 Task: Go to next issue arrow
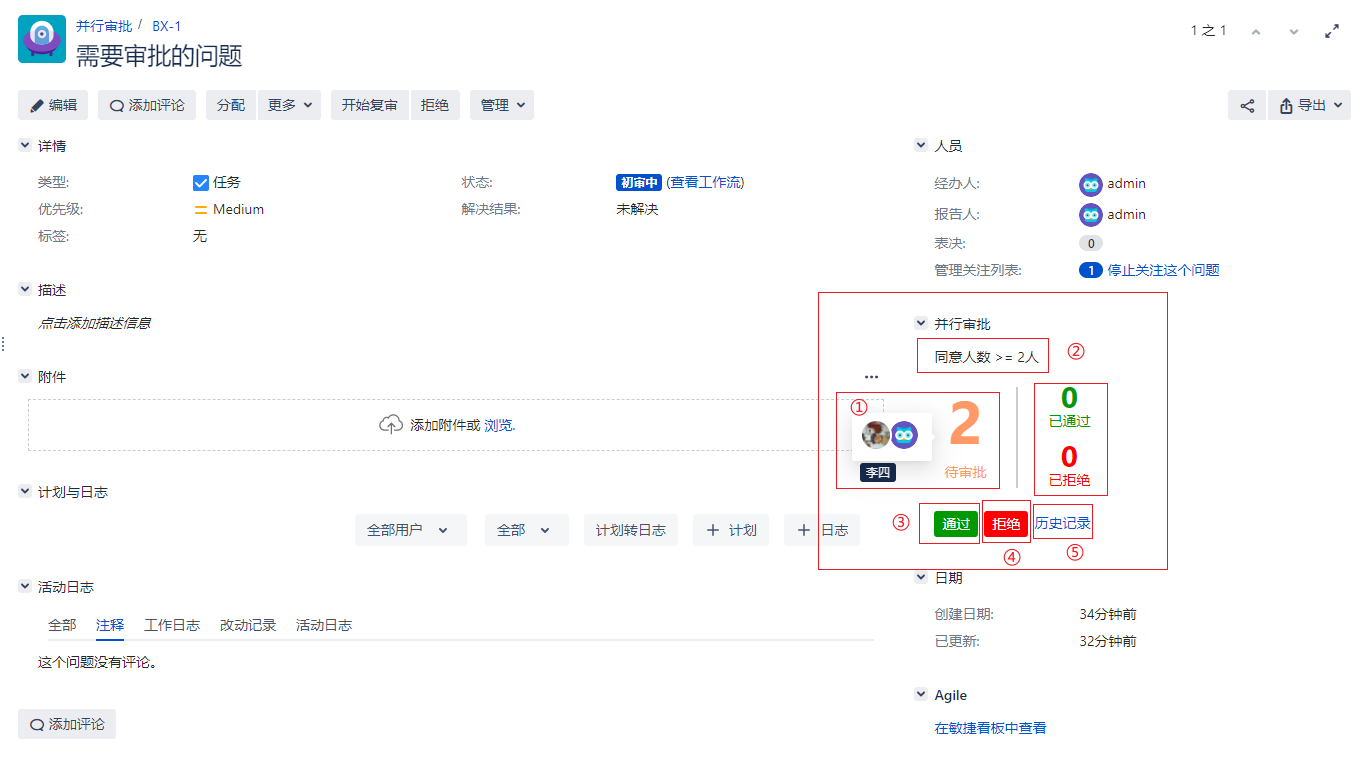pos(1294,32)
